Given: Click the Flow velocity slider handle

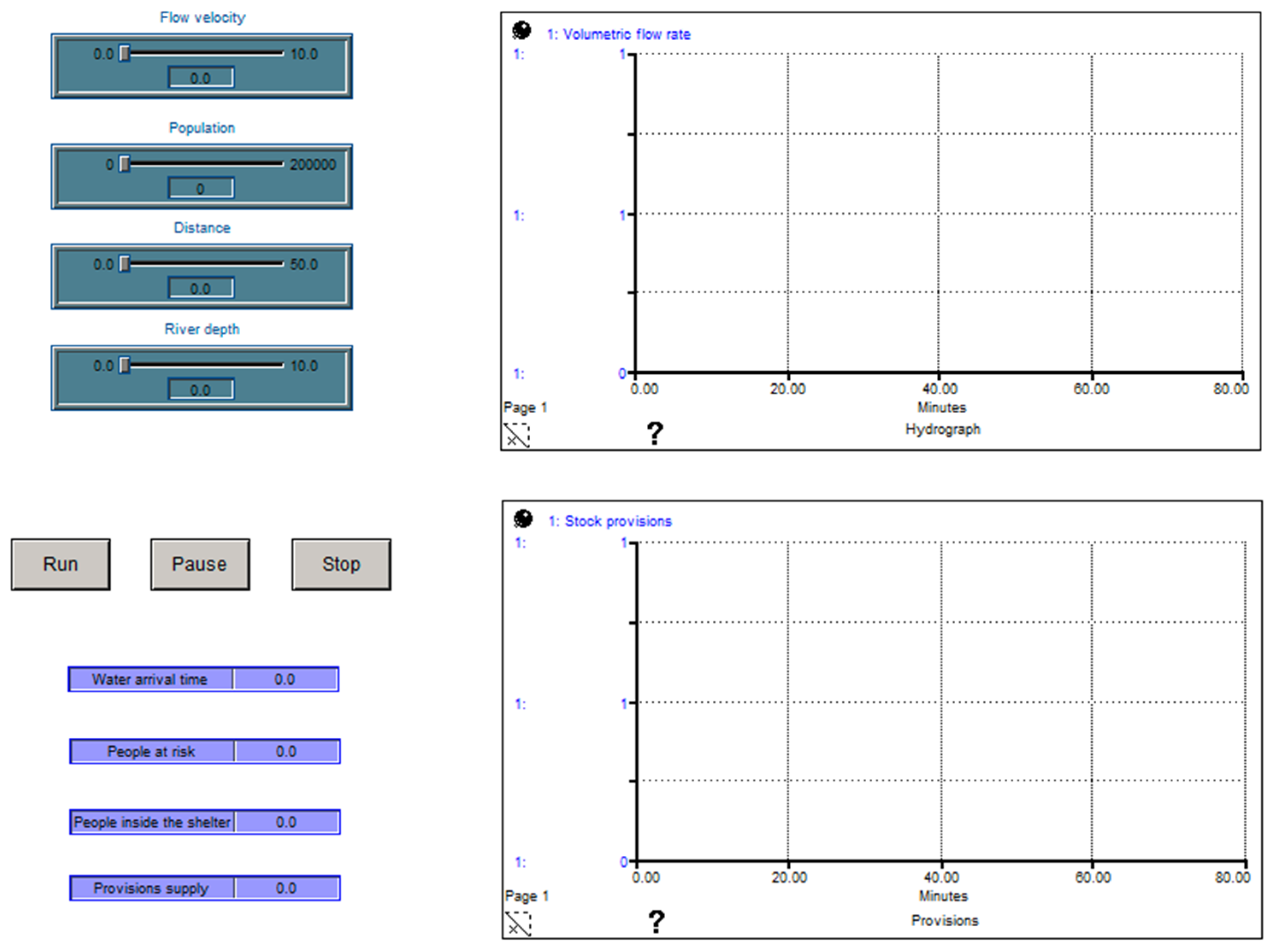Looking at the screenshot, I should click(x=124, y=53).
